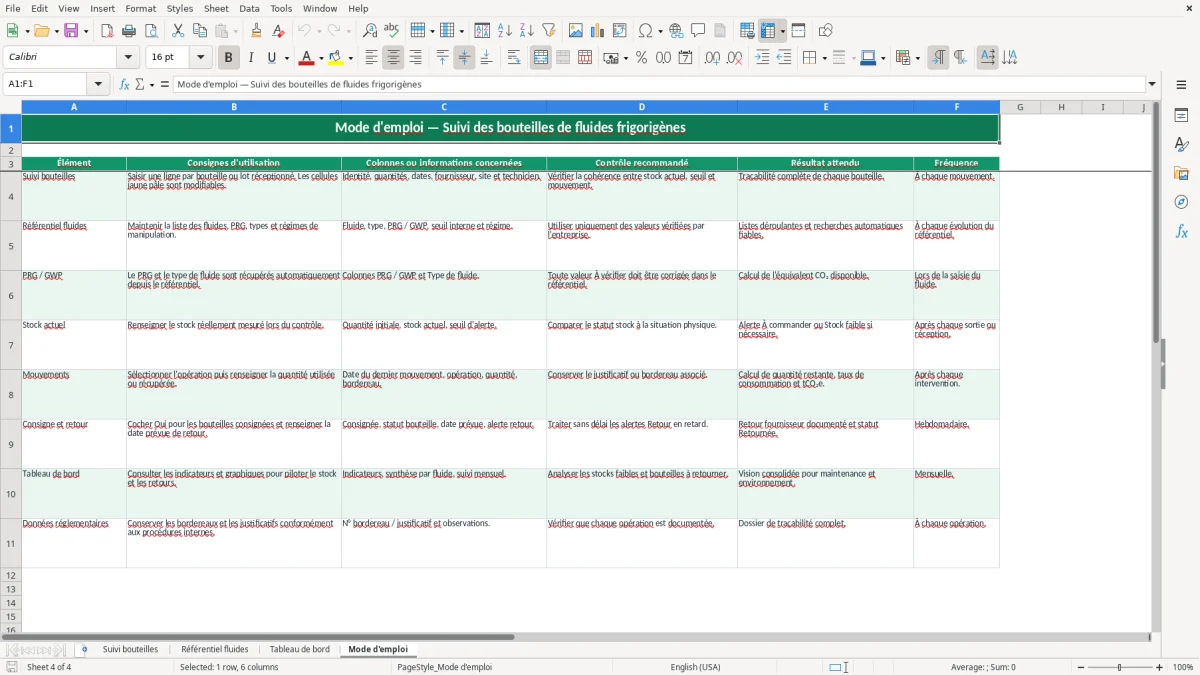
Task: Export directly as PDF
Action: point(107,31)
